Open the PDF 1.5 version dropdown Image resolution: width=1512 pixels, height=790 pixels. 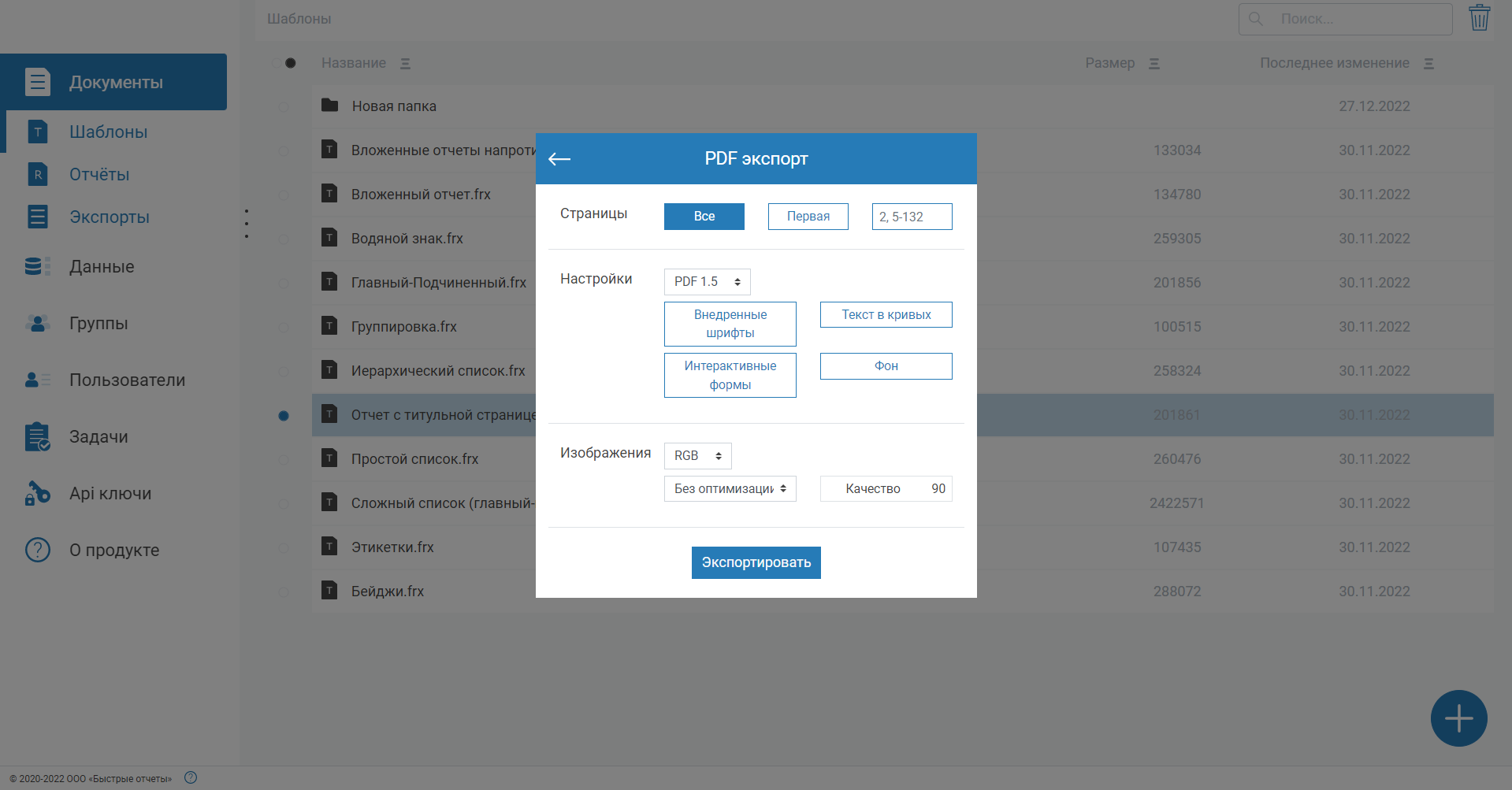(x=708, y=282)
